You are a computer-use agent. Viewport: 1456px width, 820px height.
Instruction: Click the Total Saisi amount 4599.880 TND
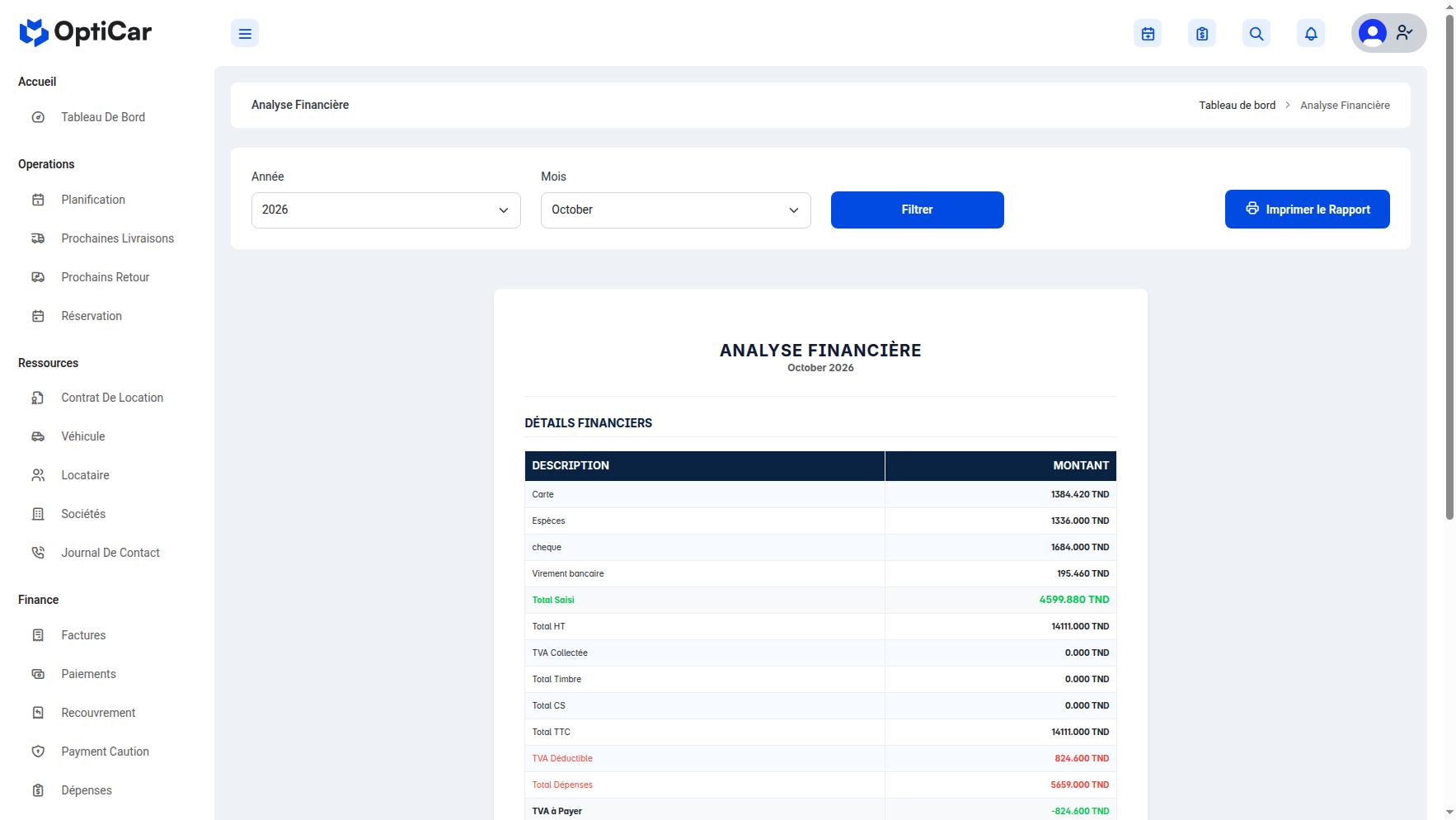point(1074,600)
